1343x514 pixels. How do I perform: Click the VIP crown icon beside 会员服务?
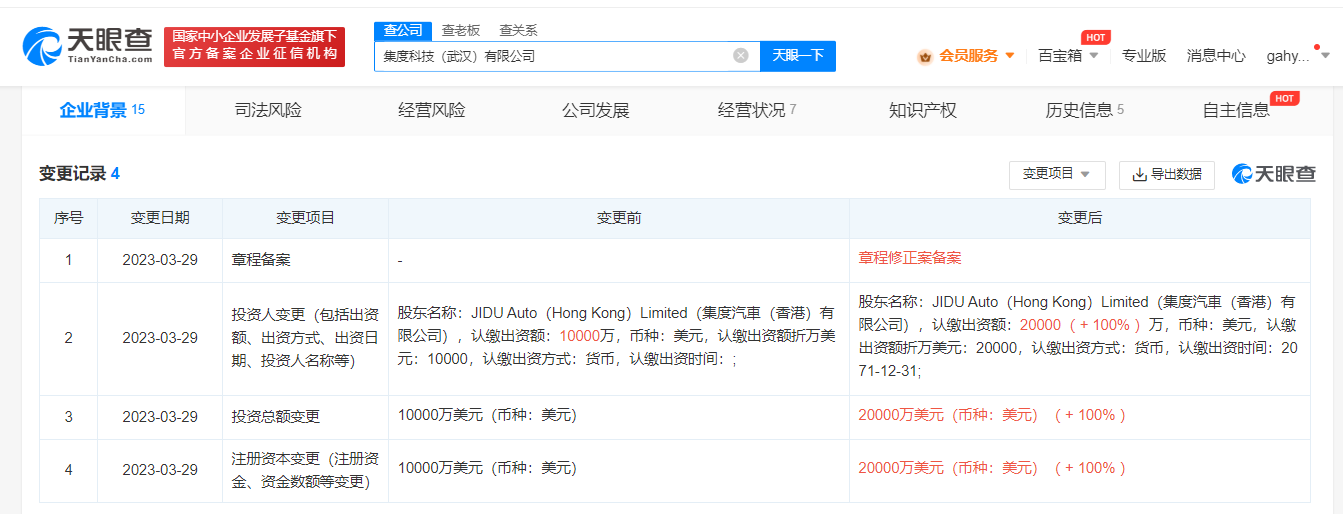click(925, 56)
